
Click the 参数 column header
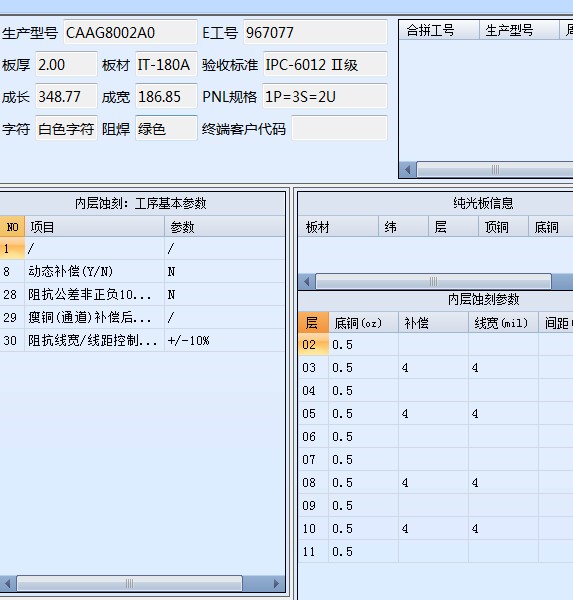point(224,227)
